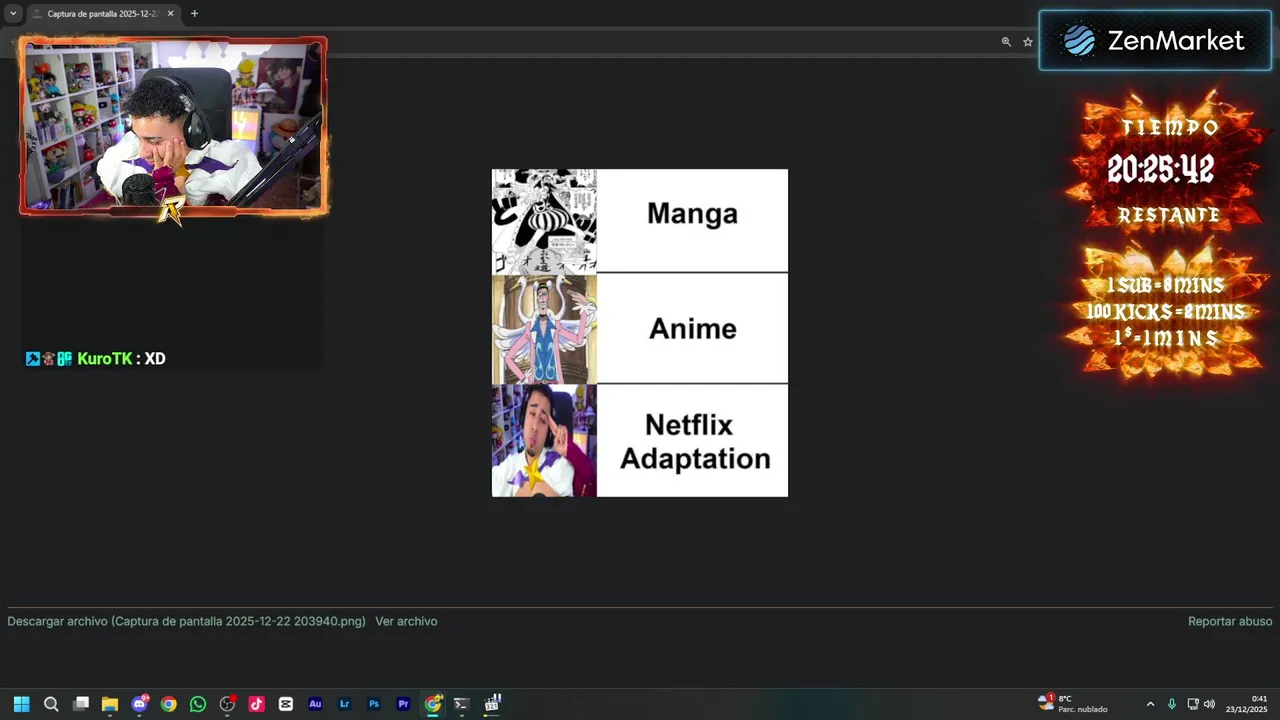Click the Manga row manga panel image
The image size is (1280, 720).
pos(544,221)
